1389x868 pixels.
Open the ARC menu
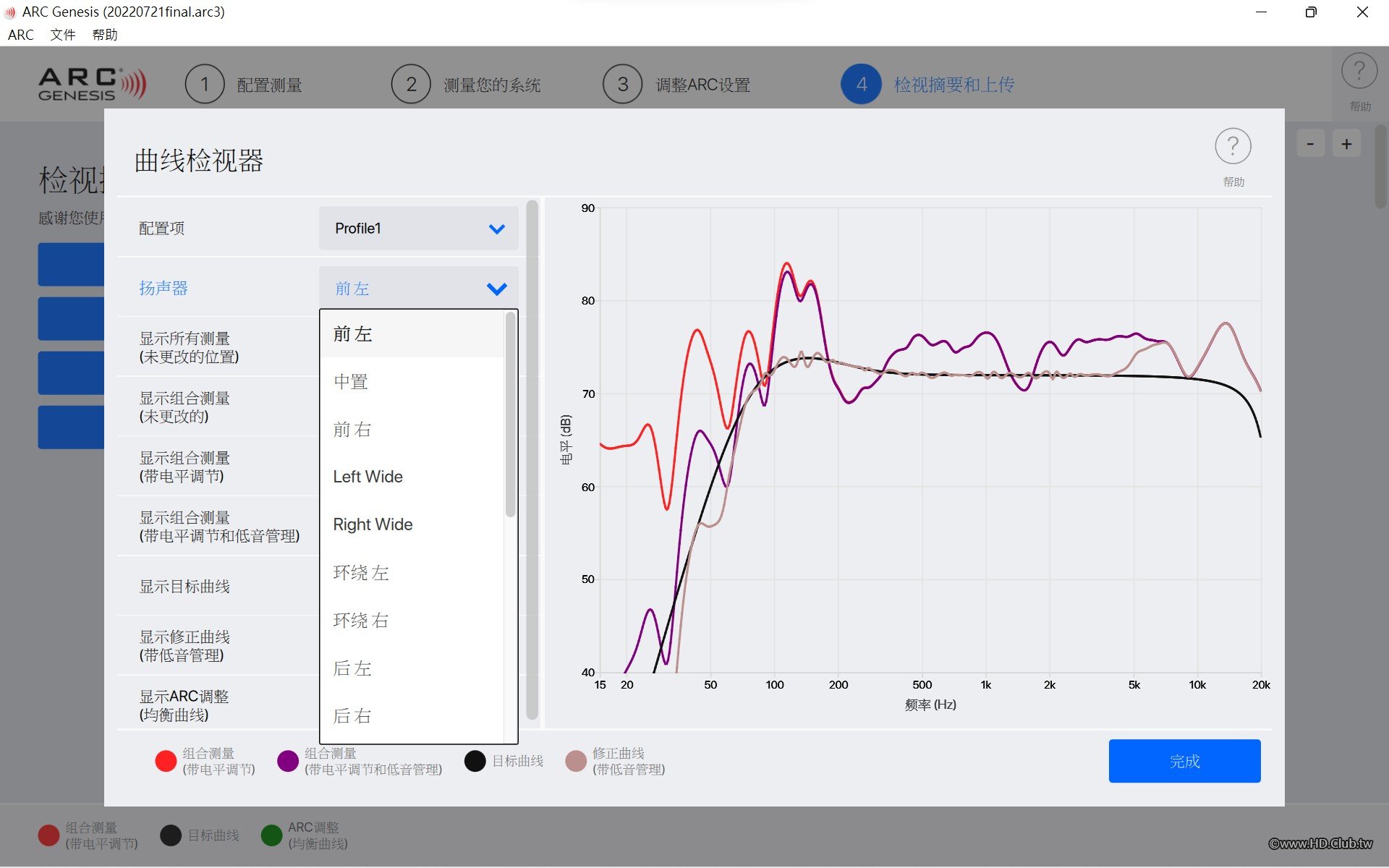(x=21, y=35)
